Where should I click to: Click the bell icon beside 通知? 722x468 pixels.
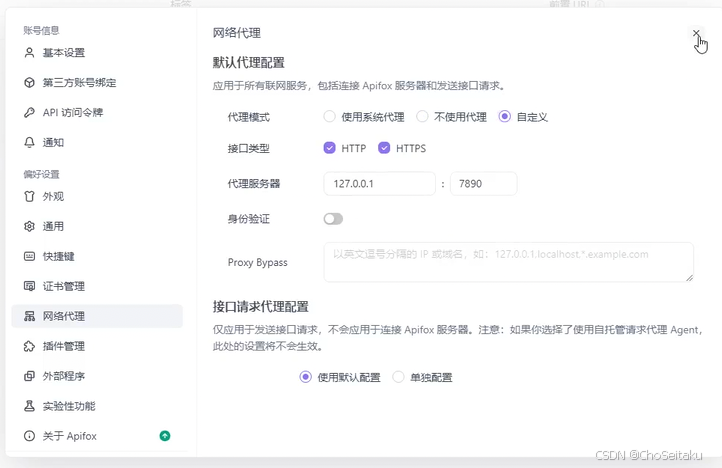coord(29,142)
